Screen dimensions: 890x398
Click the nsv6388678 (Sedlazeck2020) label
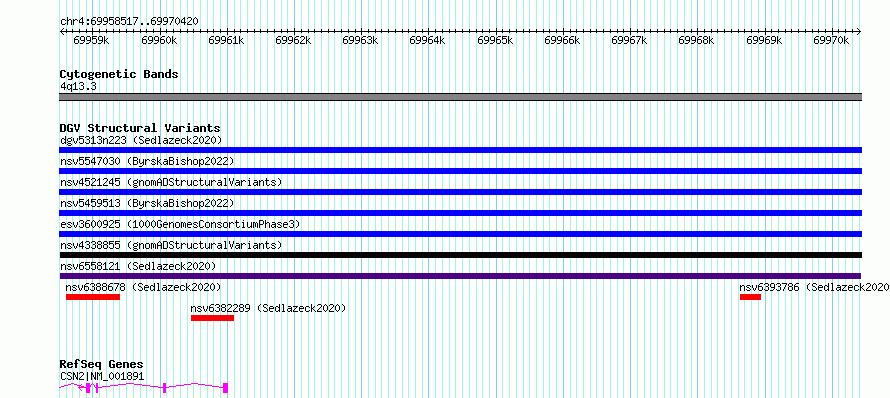pos(143,287)
